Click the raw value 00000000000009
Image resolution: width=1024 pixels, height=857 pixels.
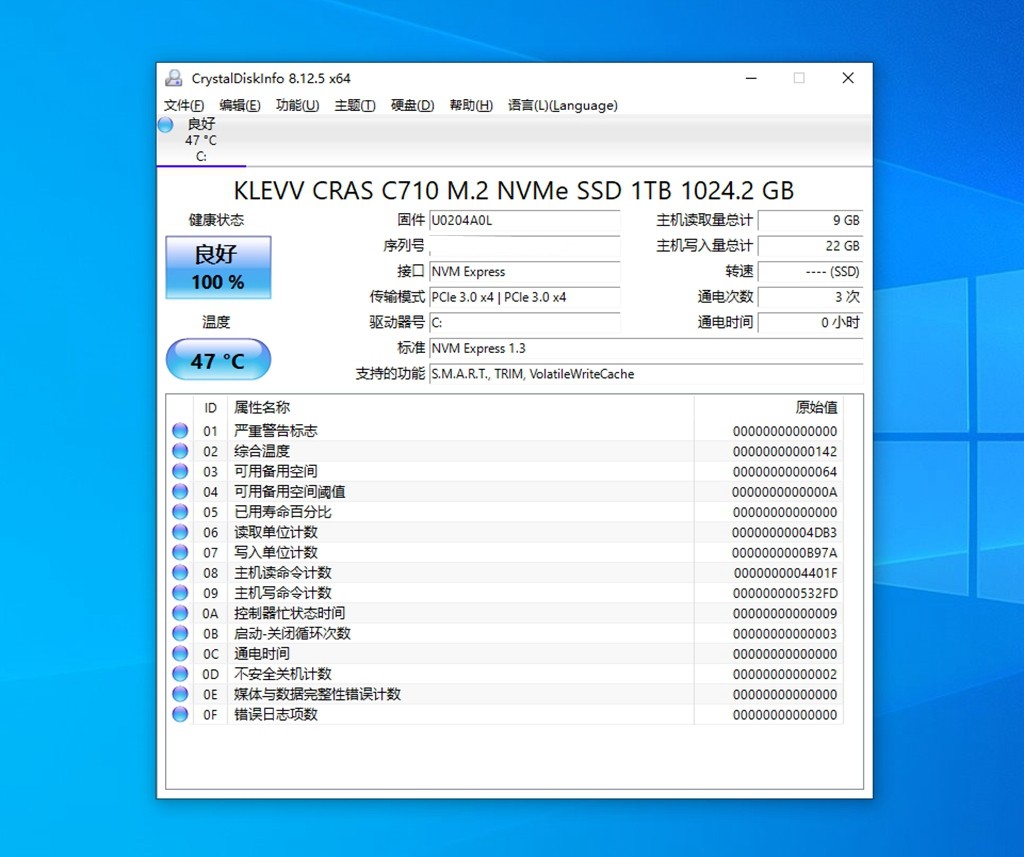coord(784,613)
